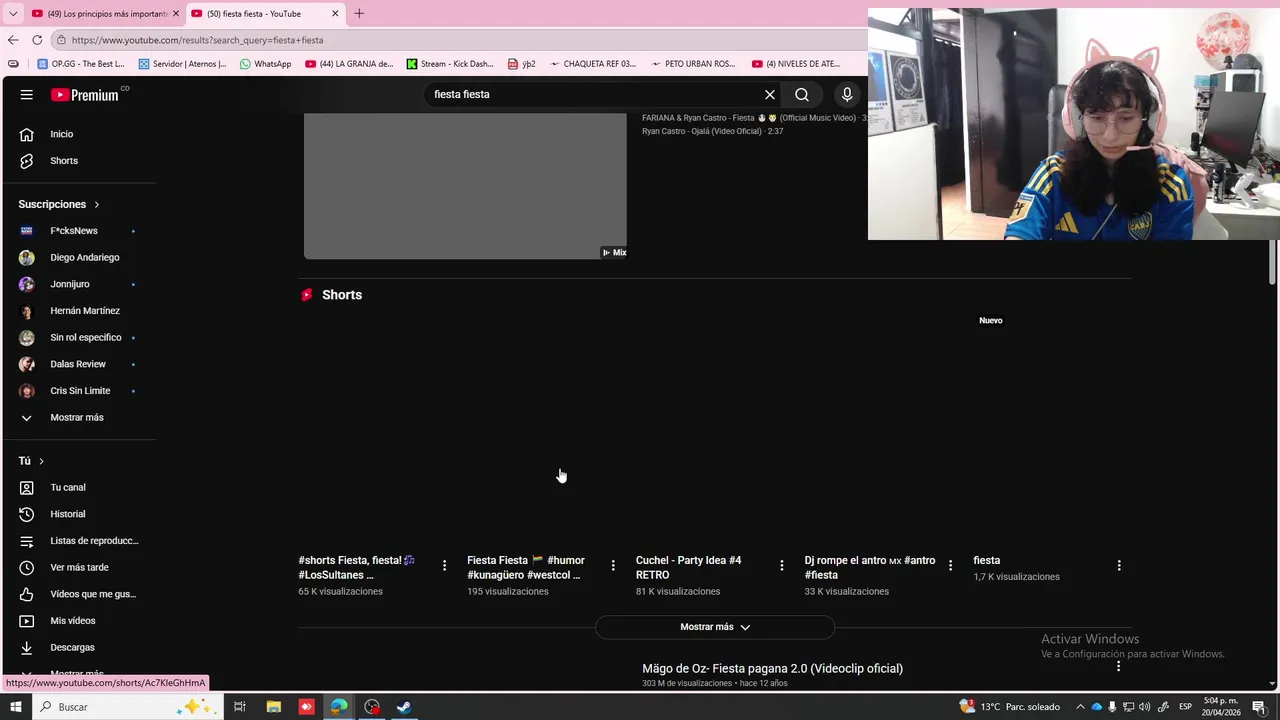Open Dalas Review channel
Image resolution: width=1280 pixels, height=720 pixels.
80,364
